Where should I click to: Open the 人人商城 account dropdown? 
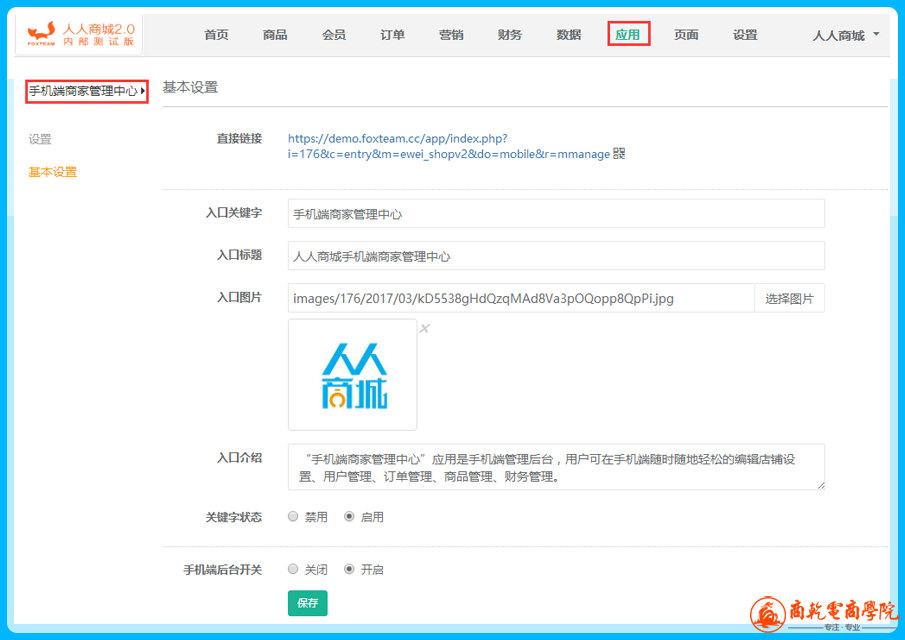pyautogui.click(x=846, y=35)
